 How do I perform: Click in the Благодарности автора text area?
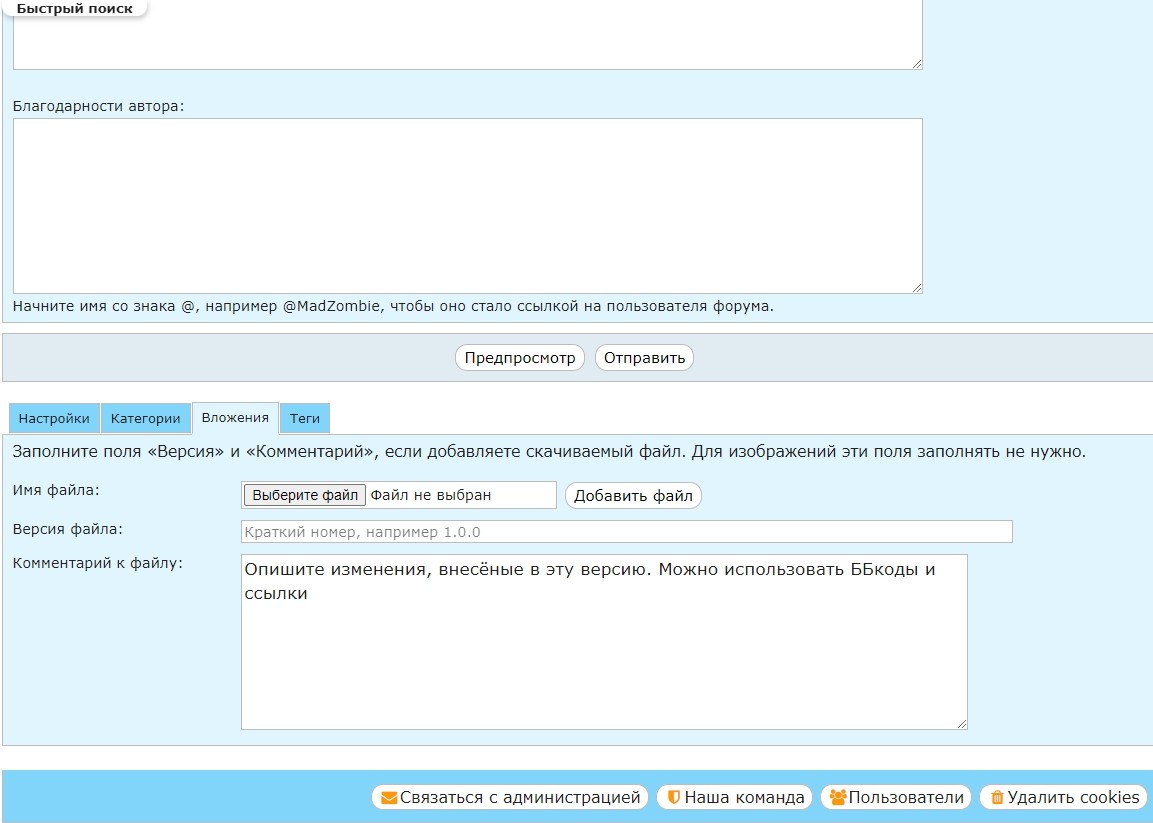[x=467, y=206]
